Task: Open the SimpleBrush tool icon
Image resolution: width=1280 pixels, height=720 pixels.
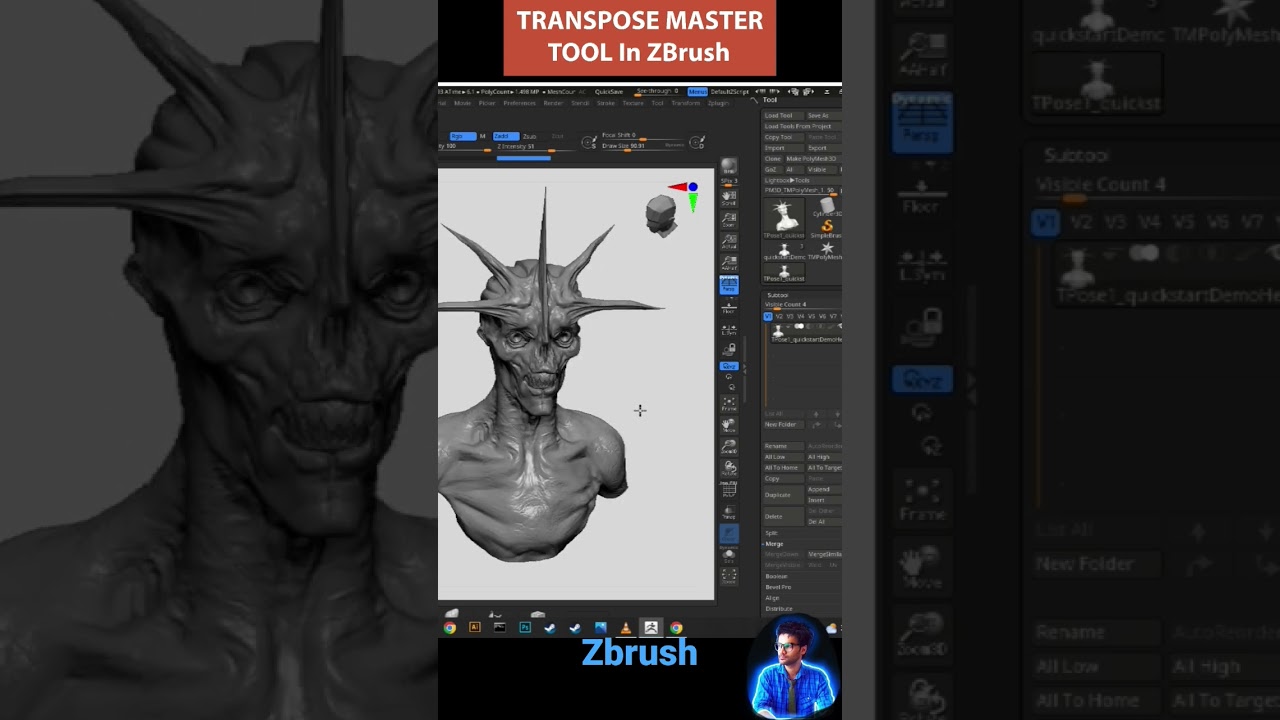Action: tap(826, 228)
